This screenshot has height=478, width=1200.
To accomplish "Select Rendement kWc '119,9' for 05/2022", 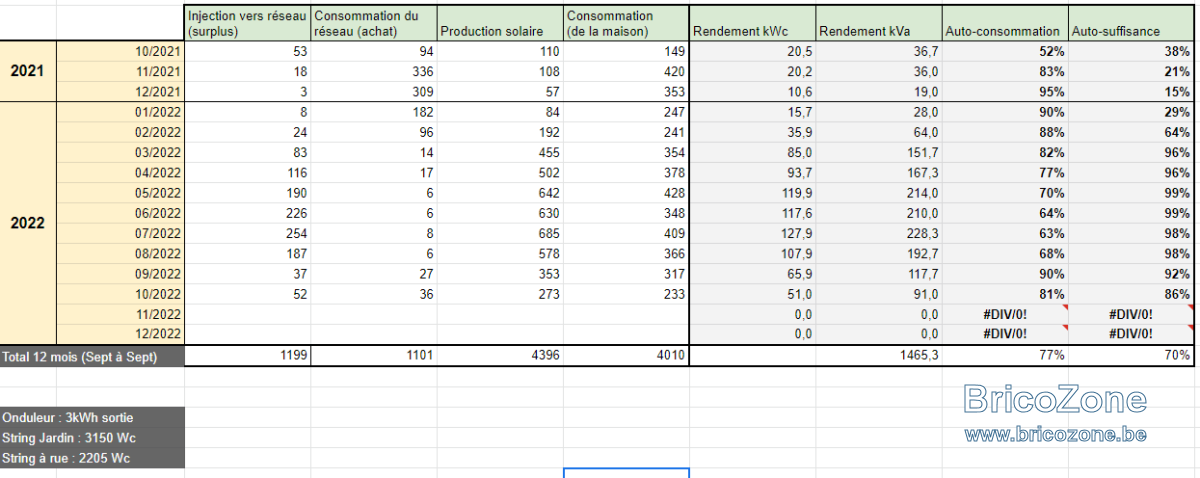I will coord(753,193).
